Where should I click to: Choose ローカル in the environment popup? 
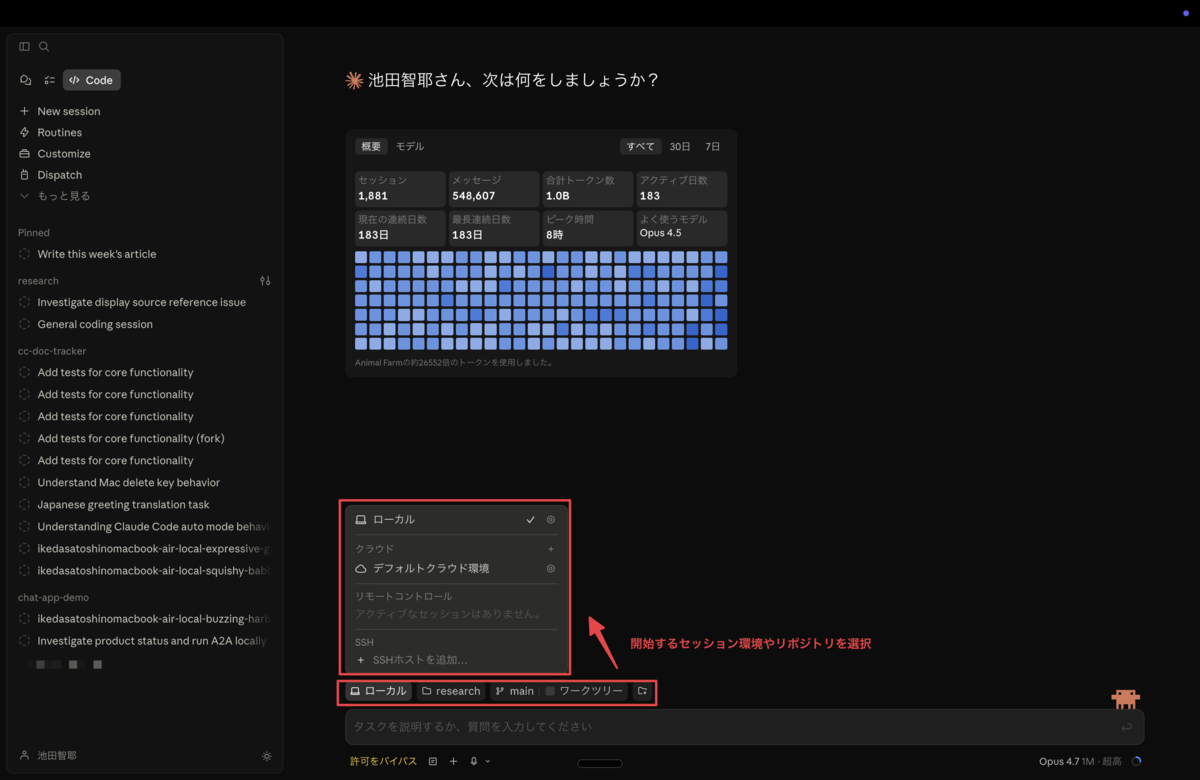click(457, 520)
